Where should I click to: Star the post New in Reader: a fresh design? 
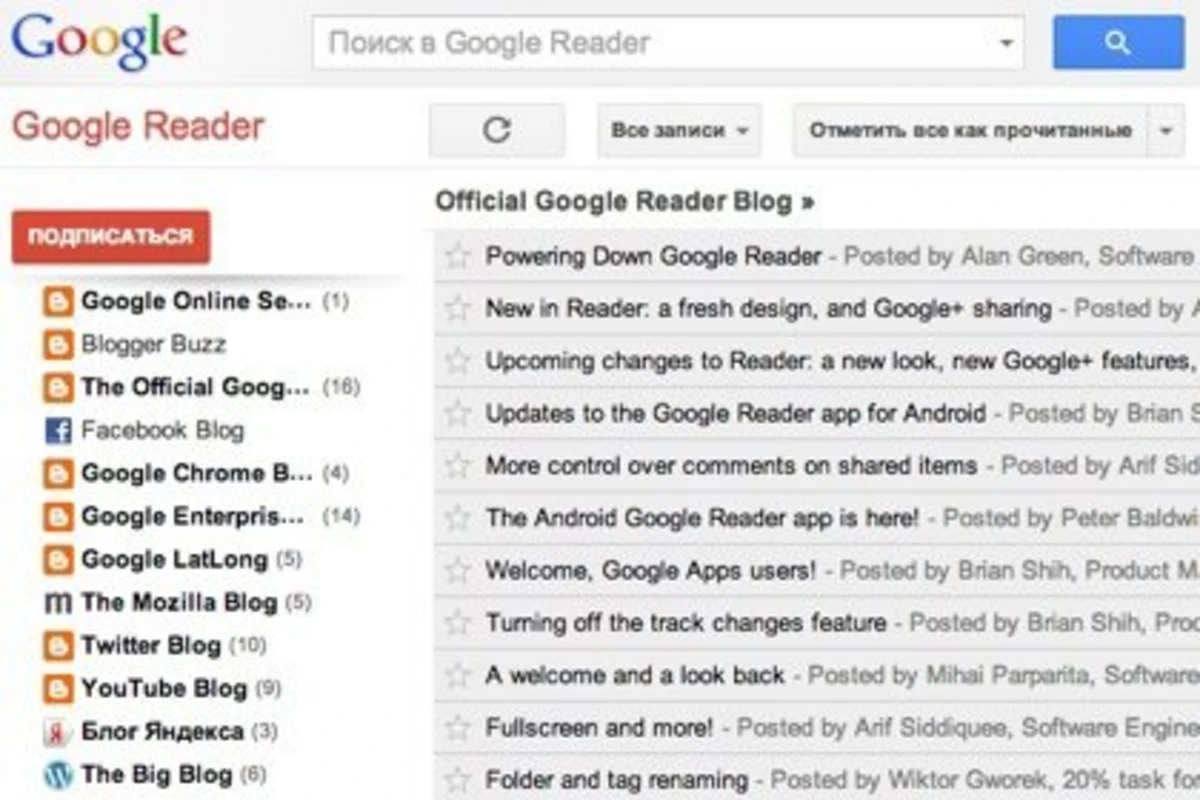click(458, 309)
